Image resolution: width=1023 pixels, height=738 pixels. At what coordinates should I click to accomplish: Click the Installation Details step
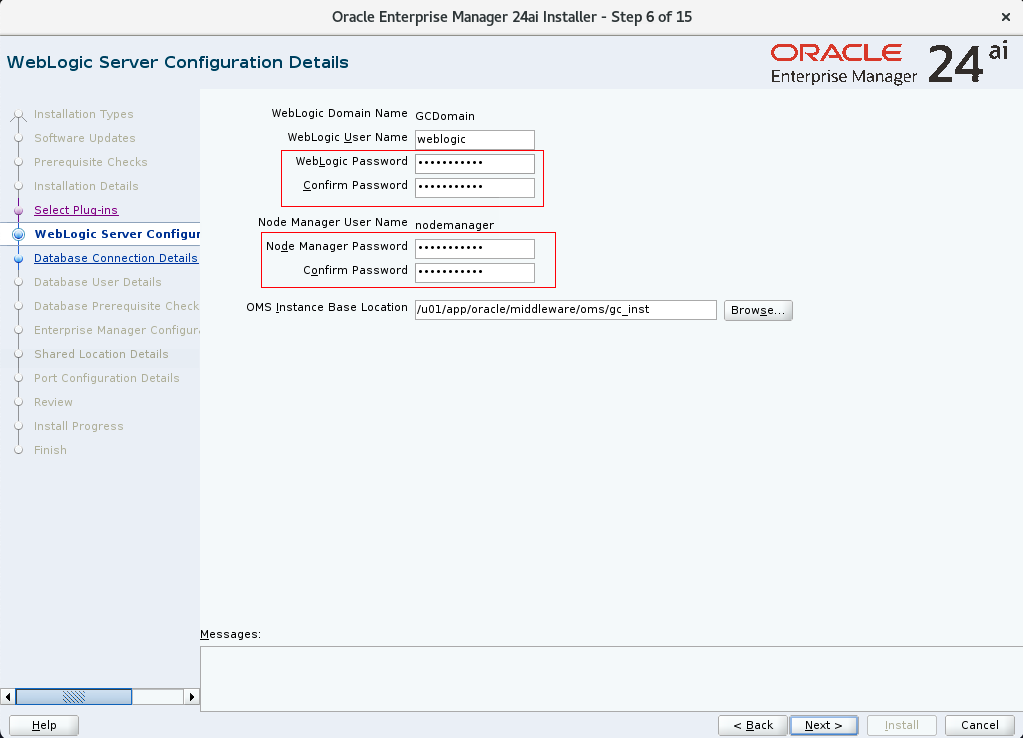tap(86, 187)
